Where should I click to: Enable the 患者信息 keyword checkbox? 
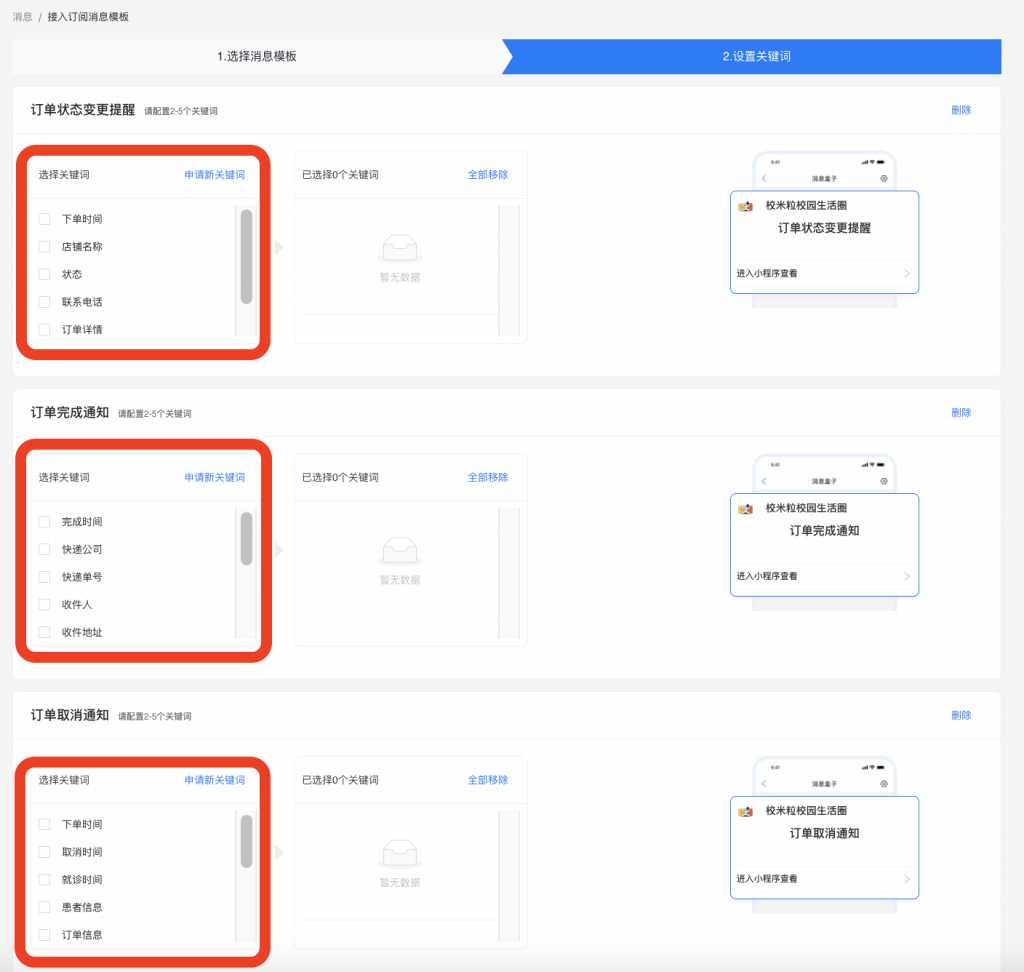pyautogui.click(x=44, y=907)
